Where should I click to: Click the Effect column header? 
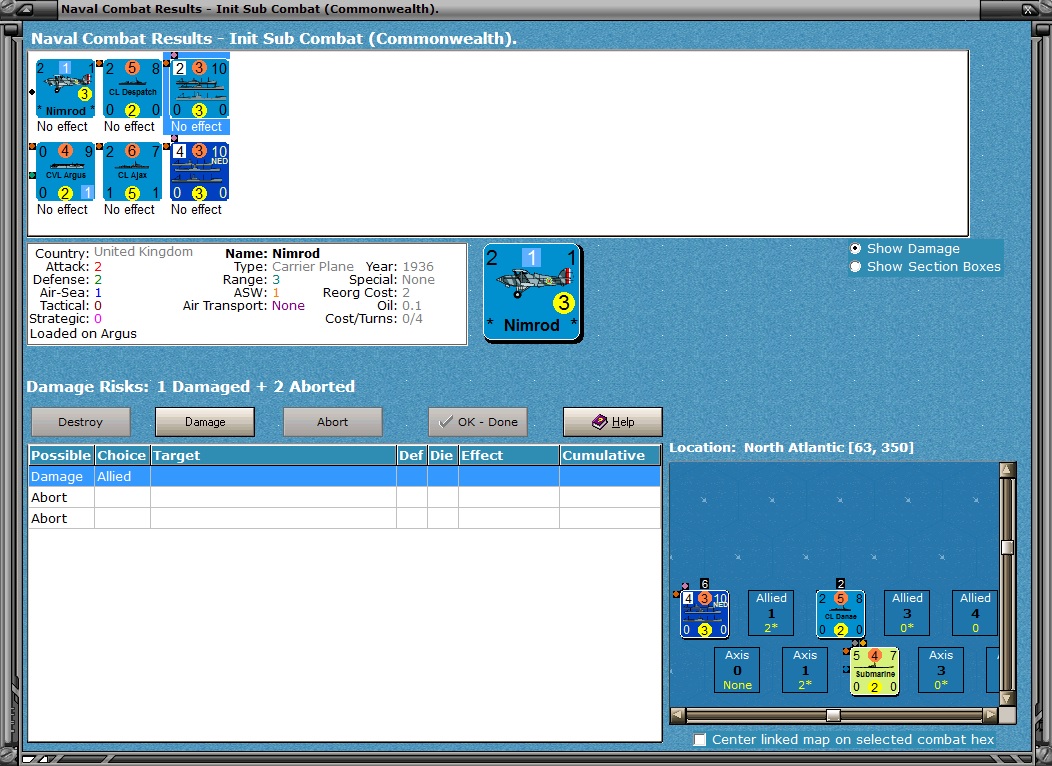(509, 455)
